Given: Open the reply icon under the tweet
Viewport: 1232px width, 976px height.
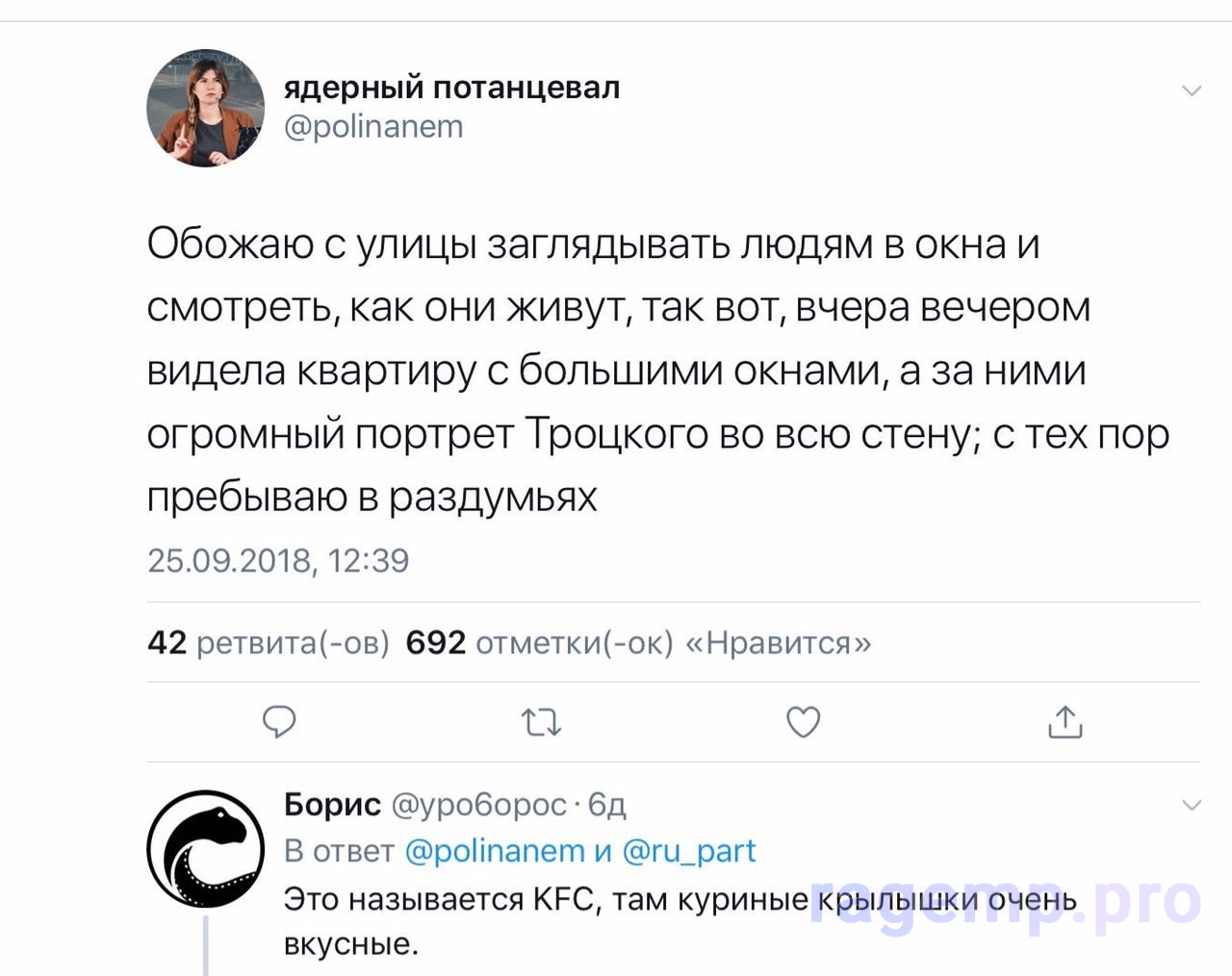Looking at the screenshot, I should 279,721.
